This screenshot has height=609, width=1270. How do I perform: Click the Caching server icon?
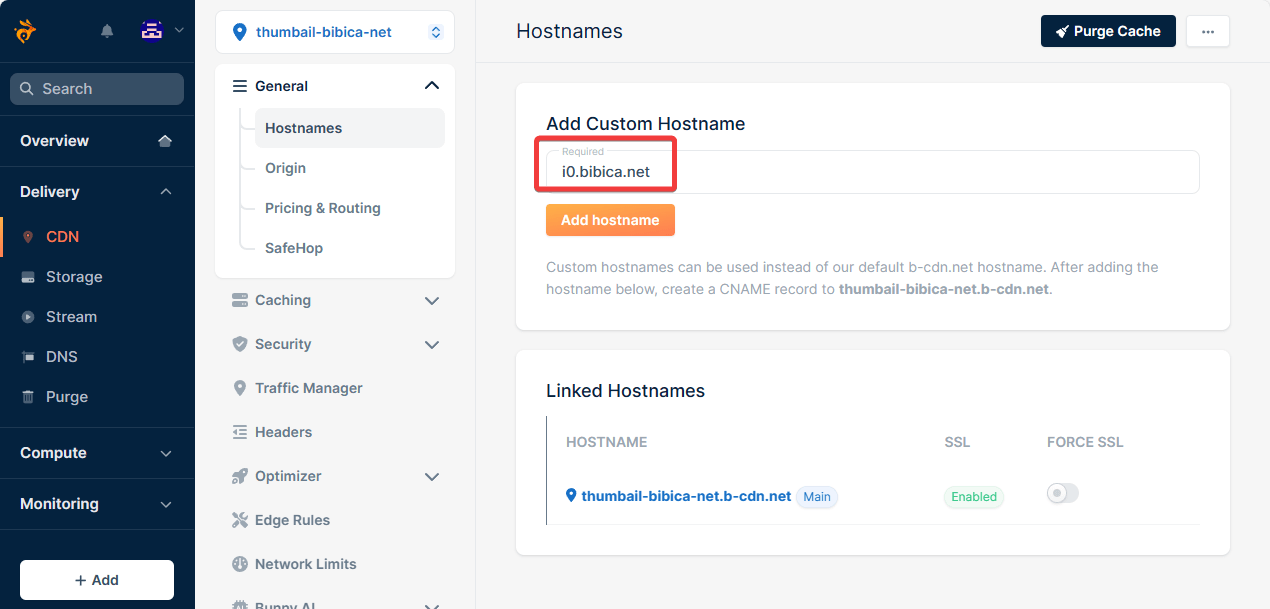click(240, 300)
